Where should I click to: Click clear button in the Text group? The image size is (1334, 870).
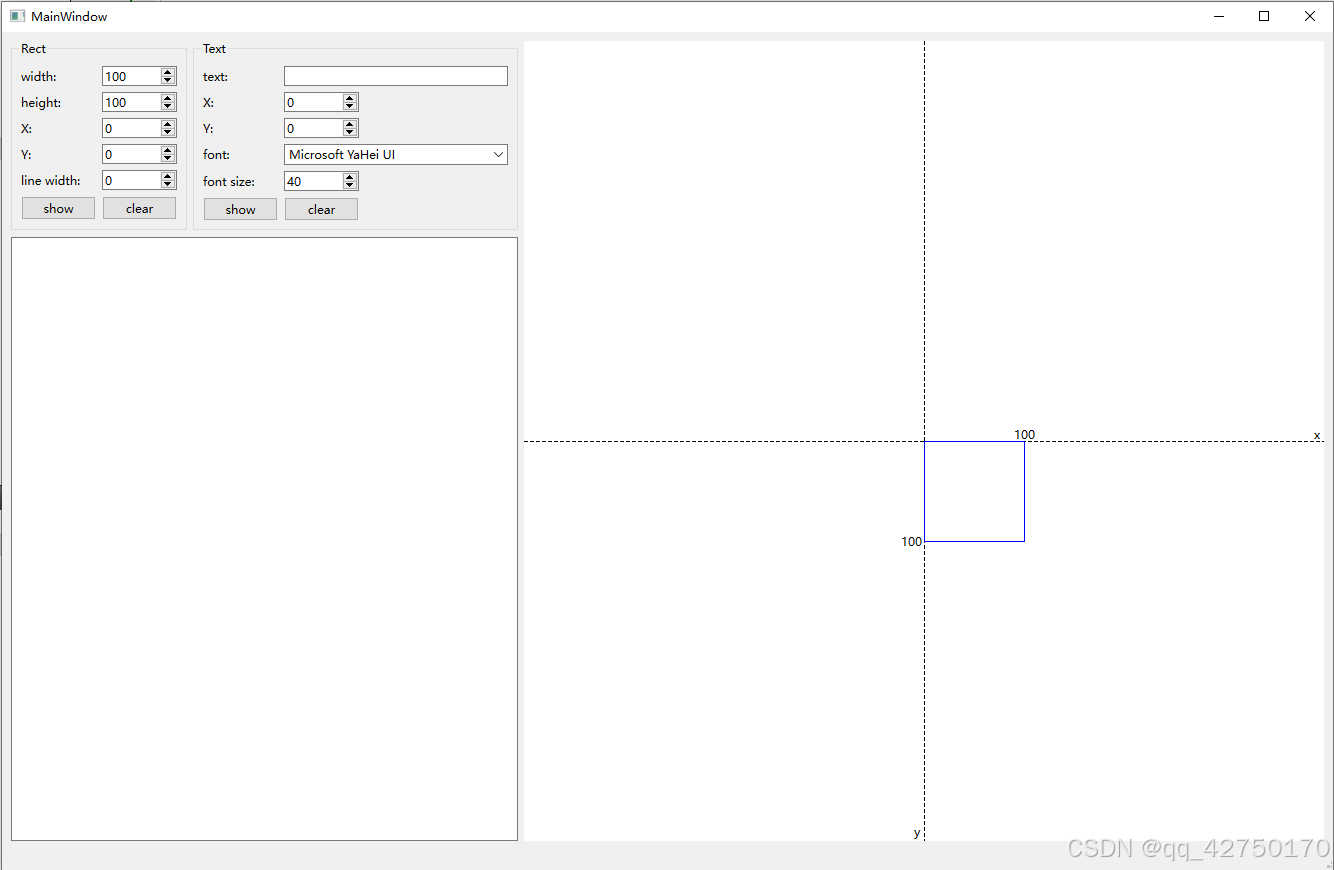(x=321, y=209)
